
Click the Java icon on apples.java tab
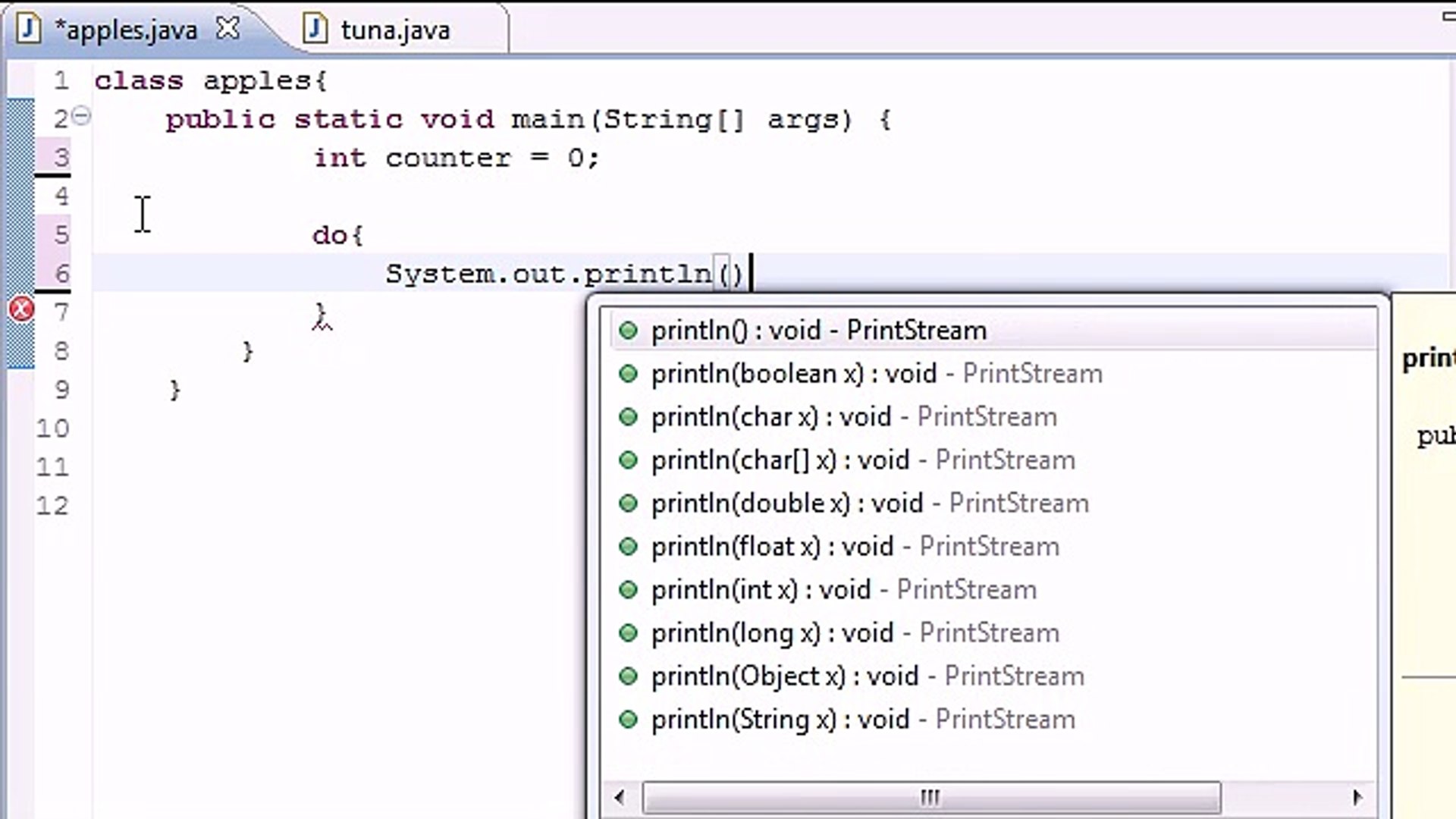click(x=28, y=29)
